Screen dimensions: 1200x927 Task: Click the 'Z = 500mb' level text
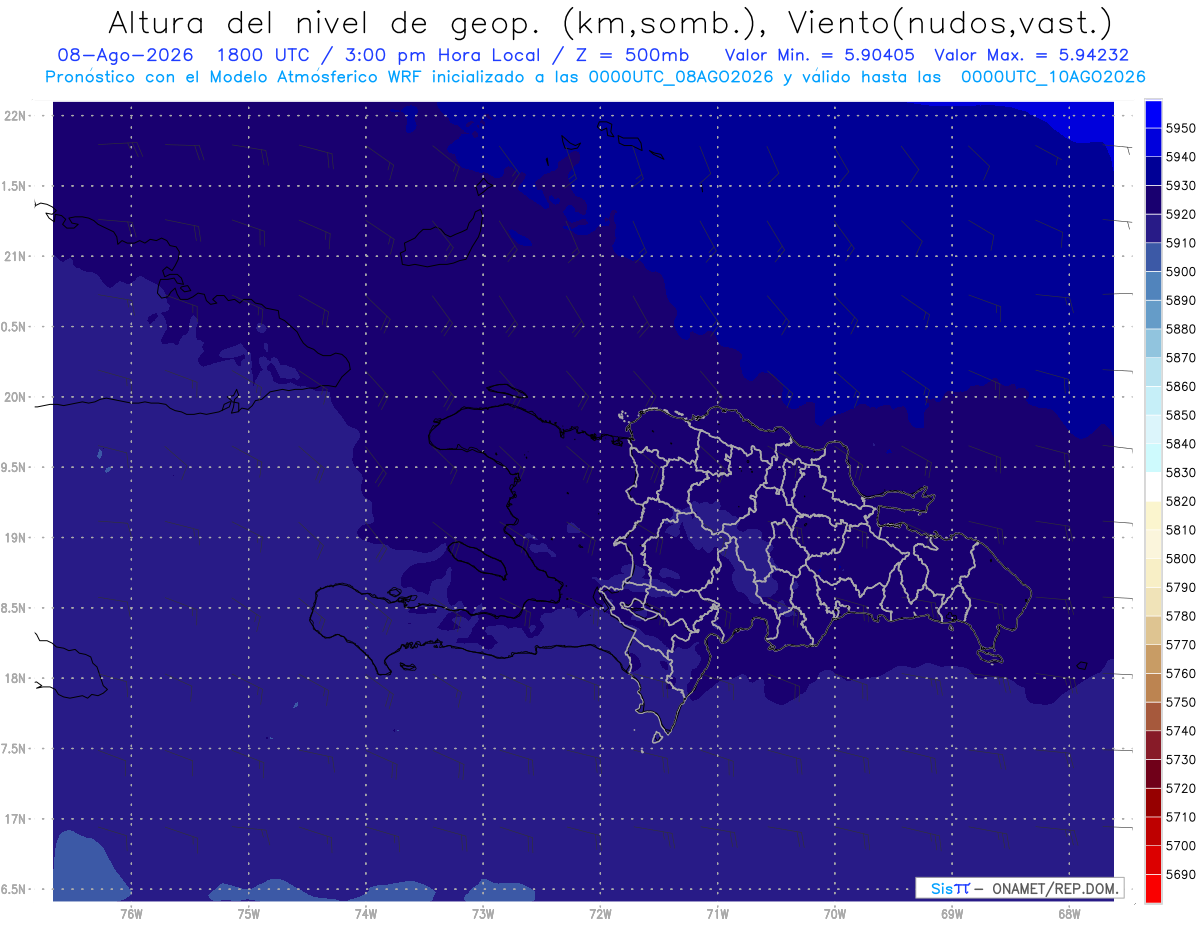[632, 55]
